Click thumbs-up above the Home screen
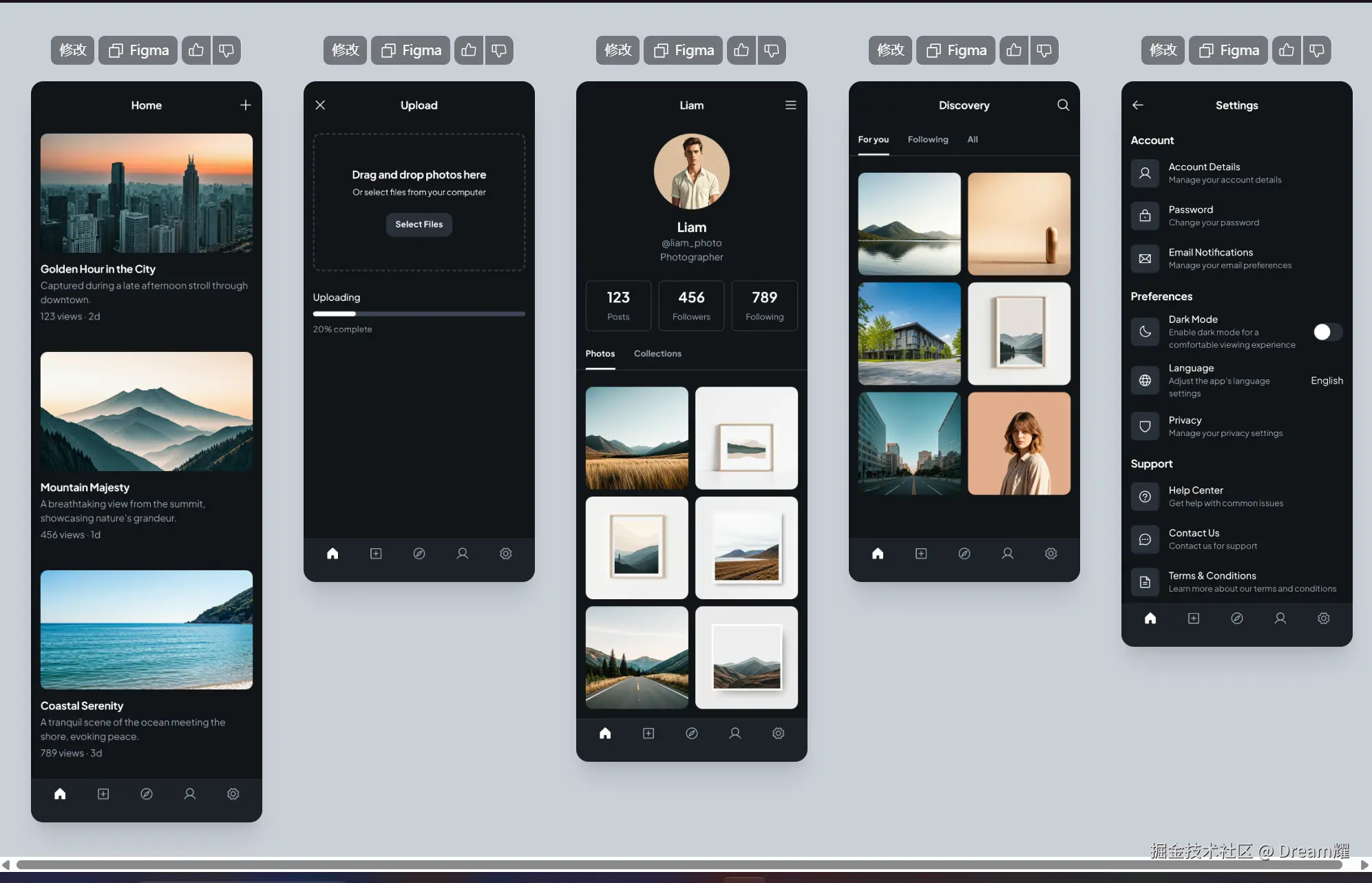This screenshot has width=1372, height=883. tap(196, 50)
